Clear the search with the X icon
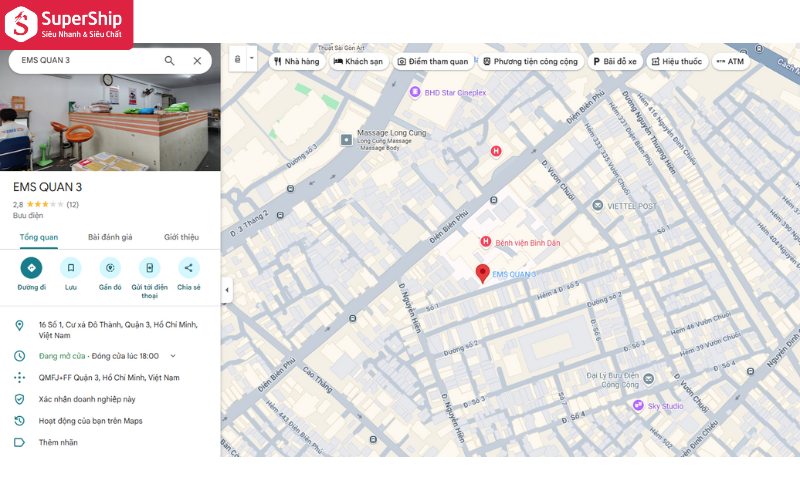The width and height of the screenshot is (800, 500). click(x=197, y=61)
